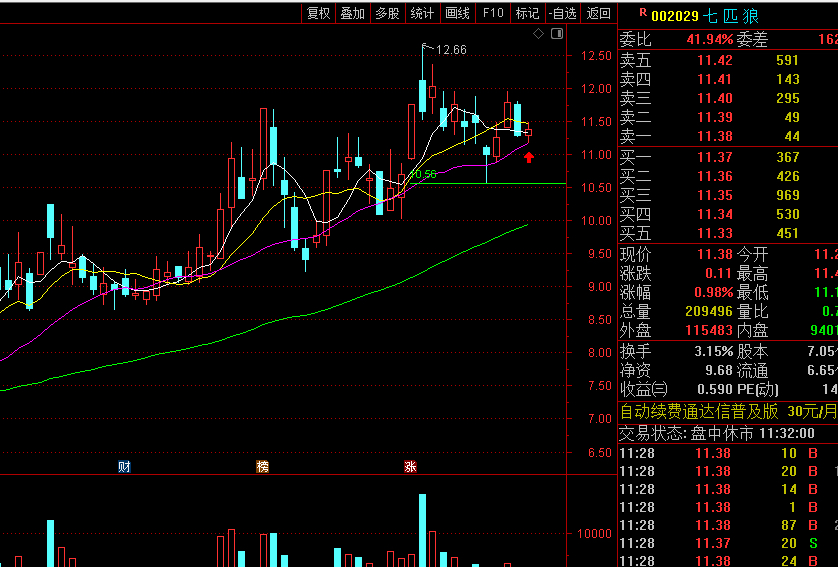This screenshot has height=567, width=838.
Task: Toggle the panel layout icon atop chart
Action: point(557,34)
